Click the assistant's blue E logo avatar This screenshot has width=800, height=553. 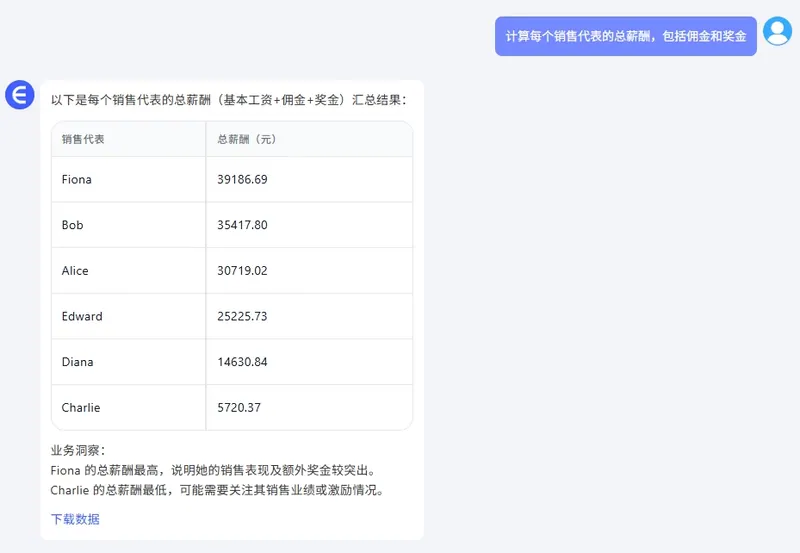20,96
